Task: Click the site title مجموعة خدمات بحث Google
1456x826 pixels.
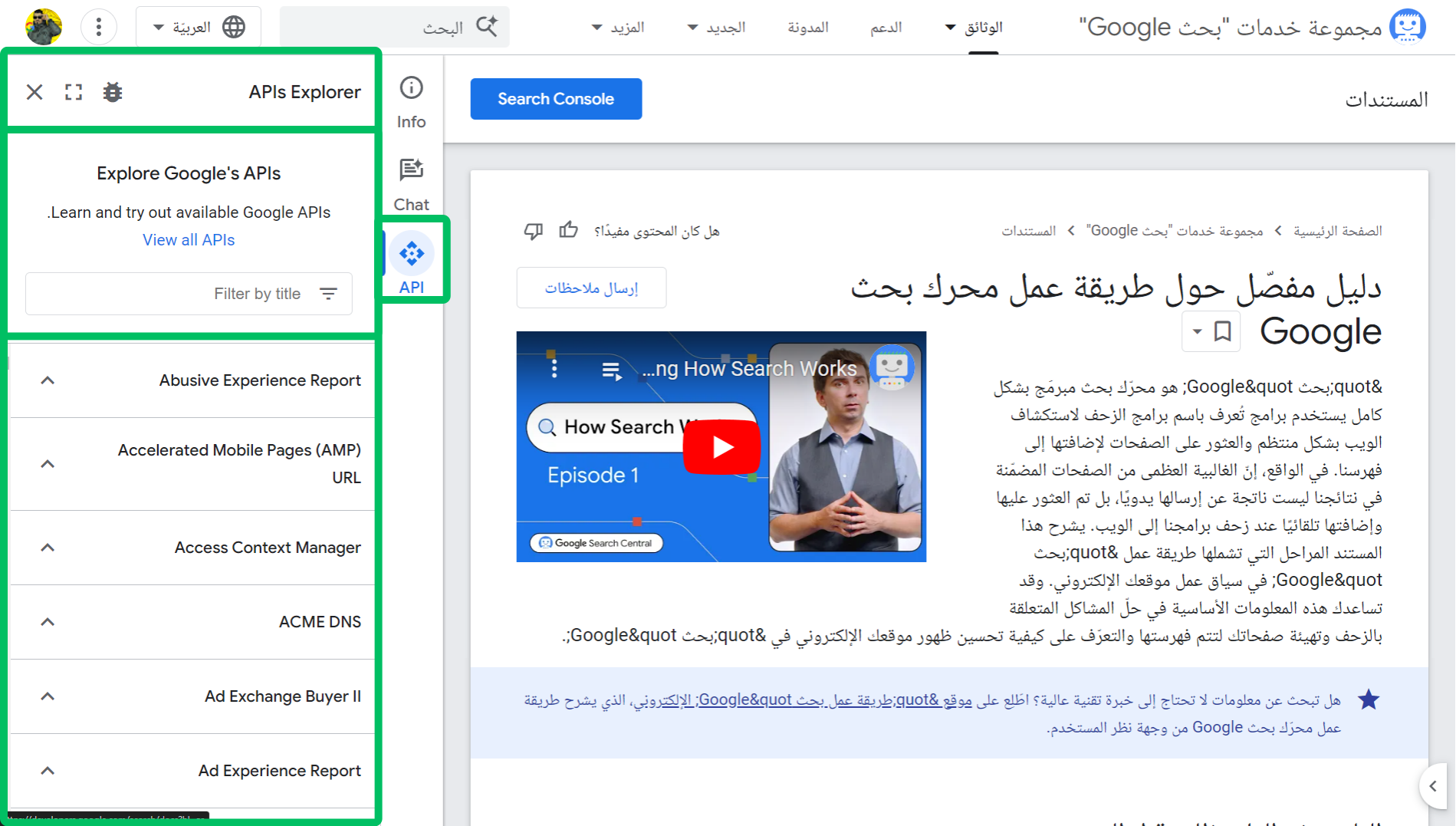Action: (x=1231, y=28)
